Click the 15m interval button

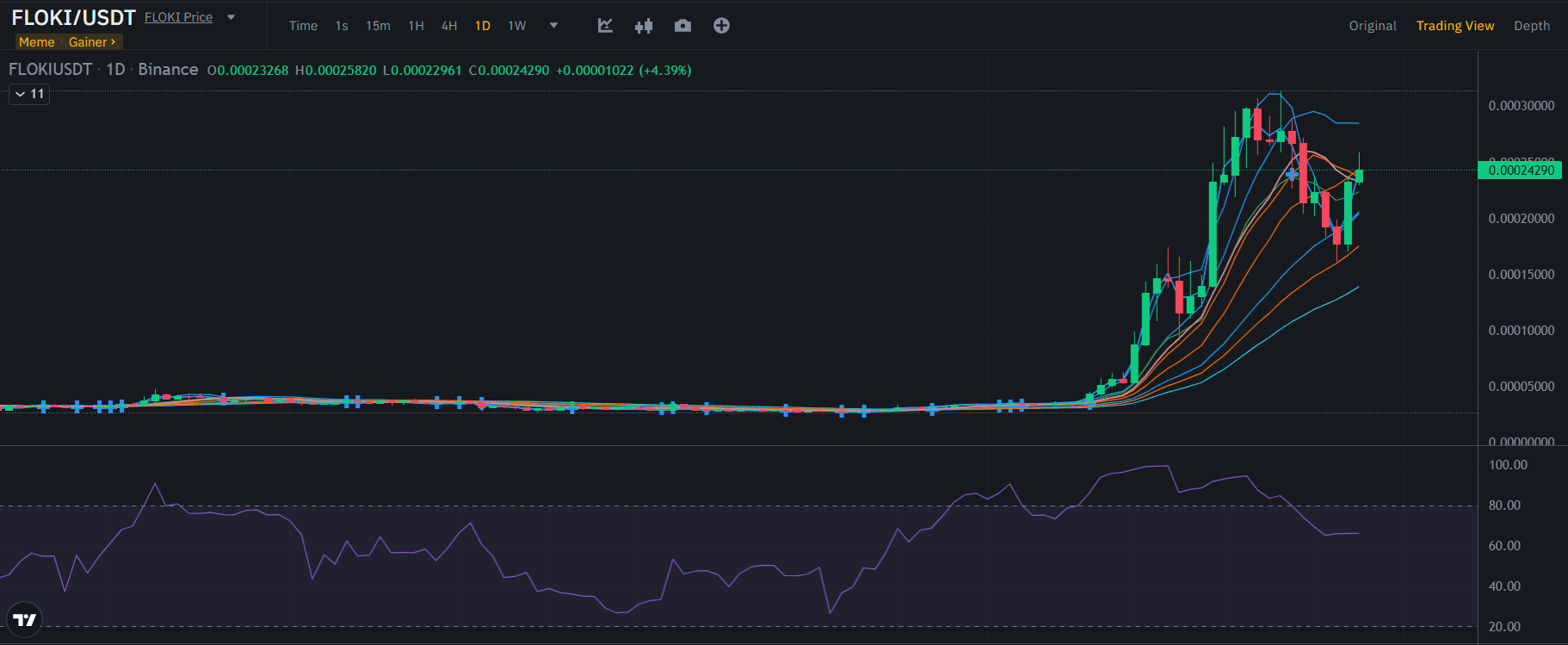click(x=378, y=26)
